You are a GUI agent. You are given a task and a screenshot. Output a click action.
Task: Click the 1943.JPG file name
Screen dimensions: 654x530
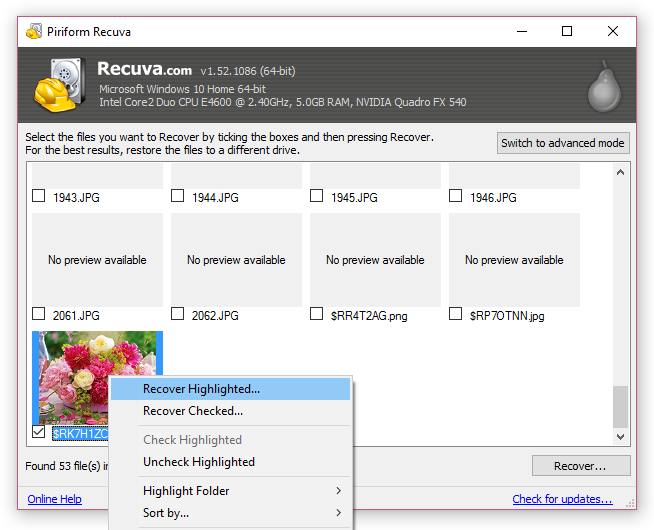click(x=76, y=198)
